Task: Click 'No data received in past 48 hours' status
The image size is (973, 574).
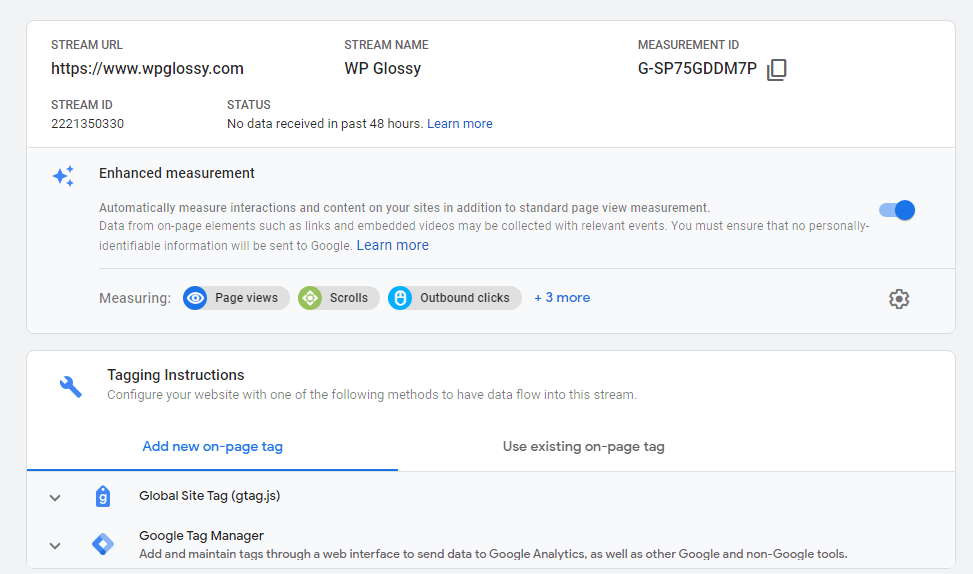Action: 325,123
